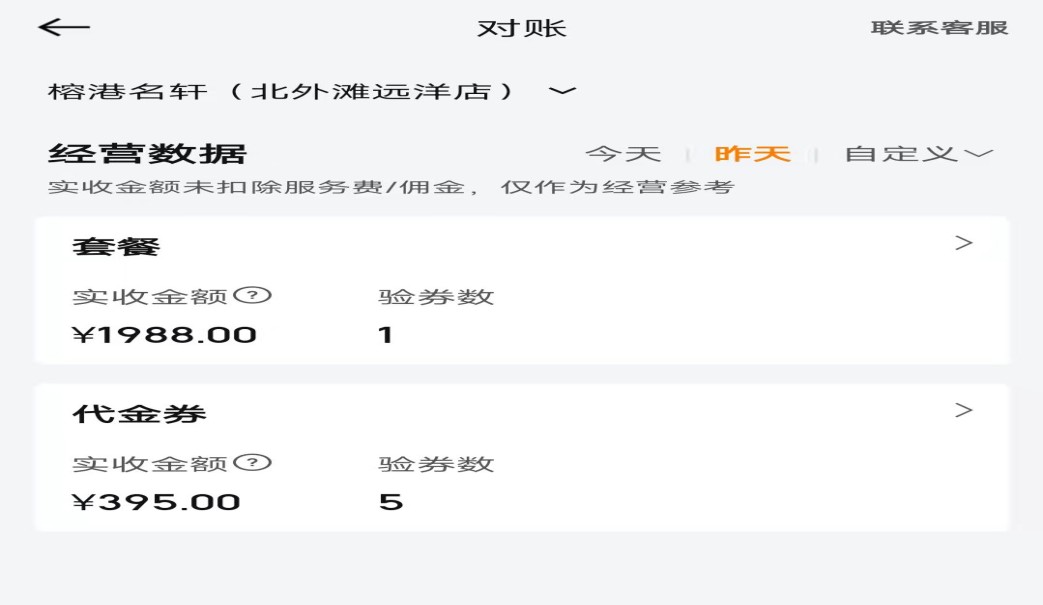Open the 自定义 date range dropdown

918,154
